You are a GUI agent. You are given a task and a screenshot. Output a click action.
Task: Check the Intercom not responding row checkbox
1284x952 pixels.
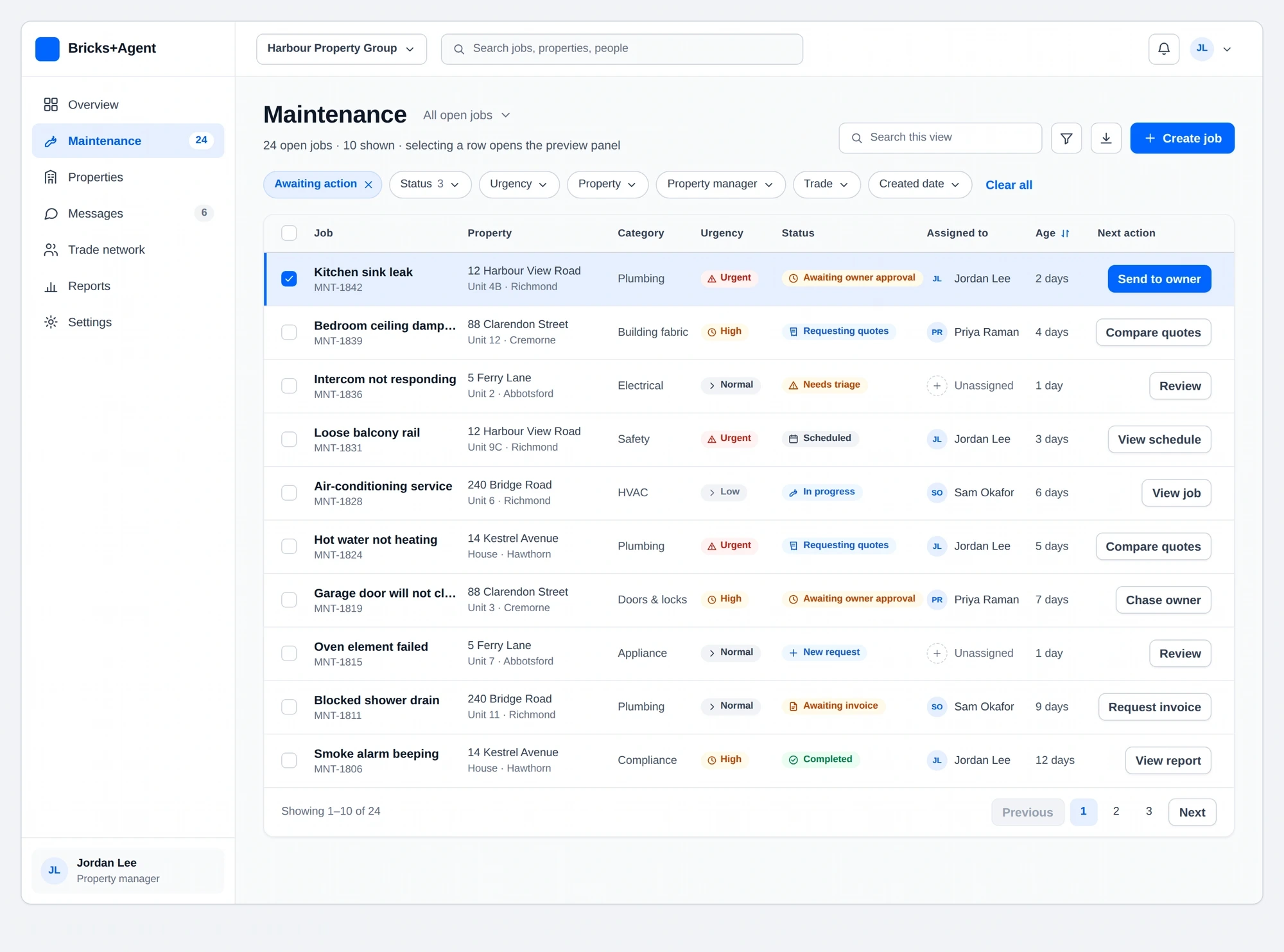pos(289,386)
